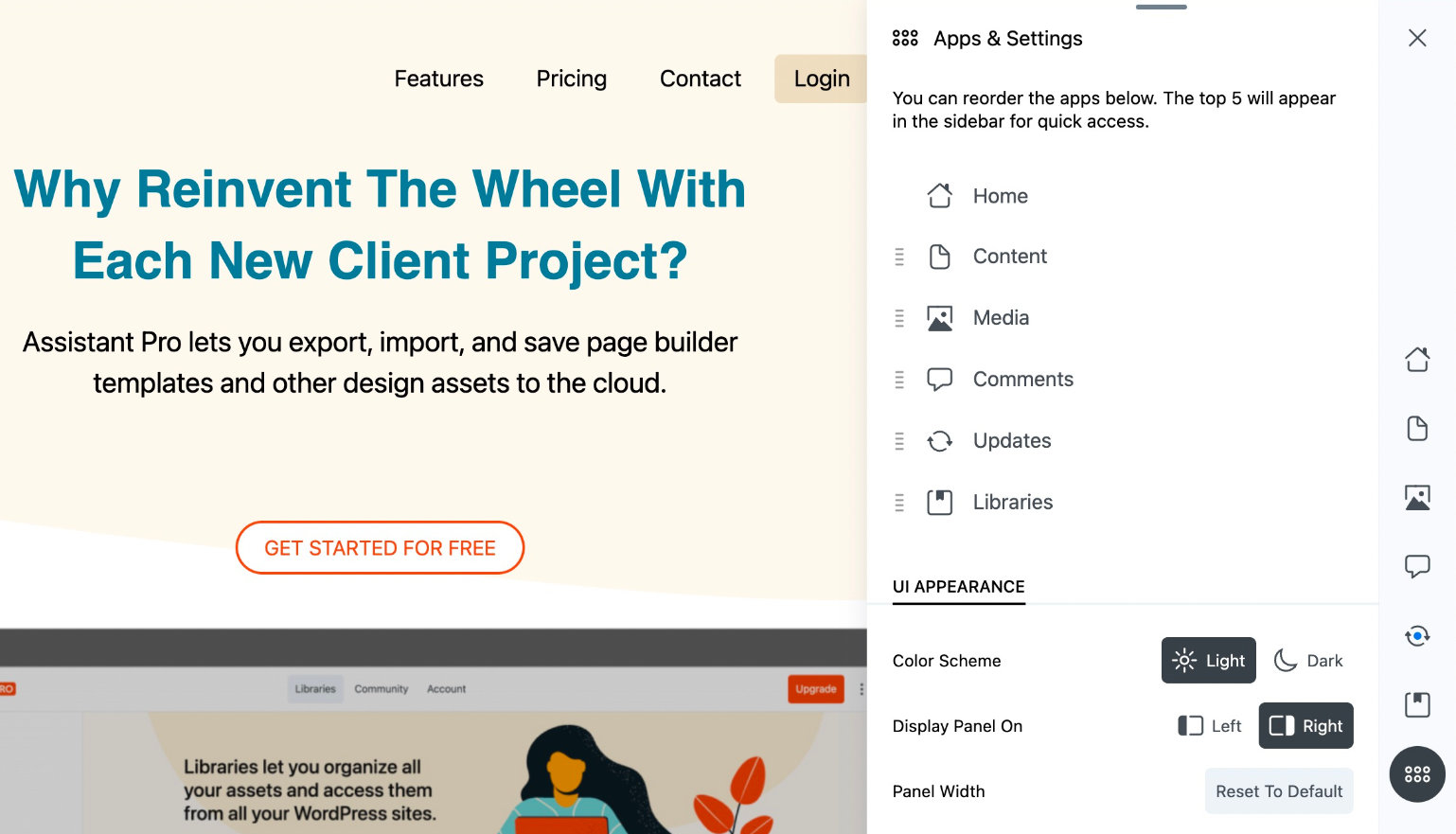
Task: Open Home from the right sidebar icon
Action: pos(1416,360)
